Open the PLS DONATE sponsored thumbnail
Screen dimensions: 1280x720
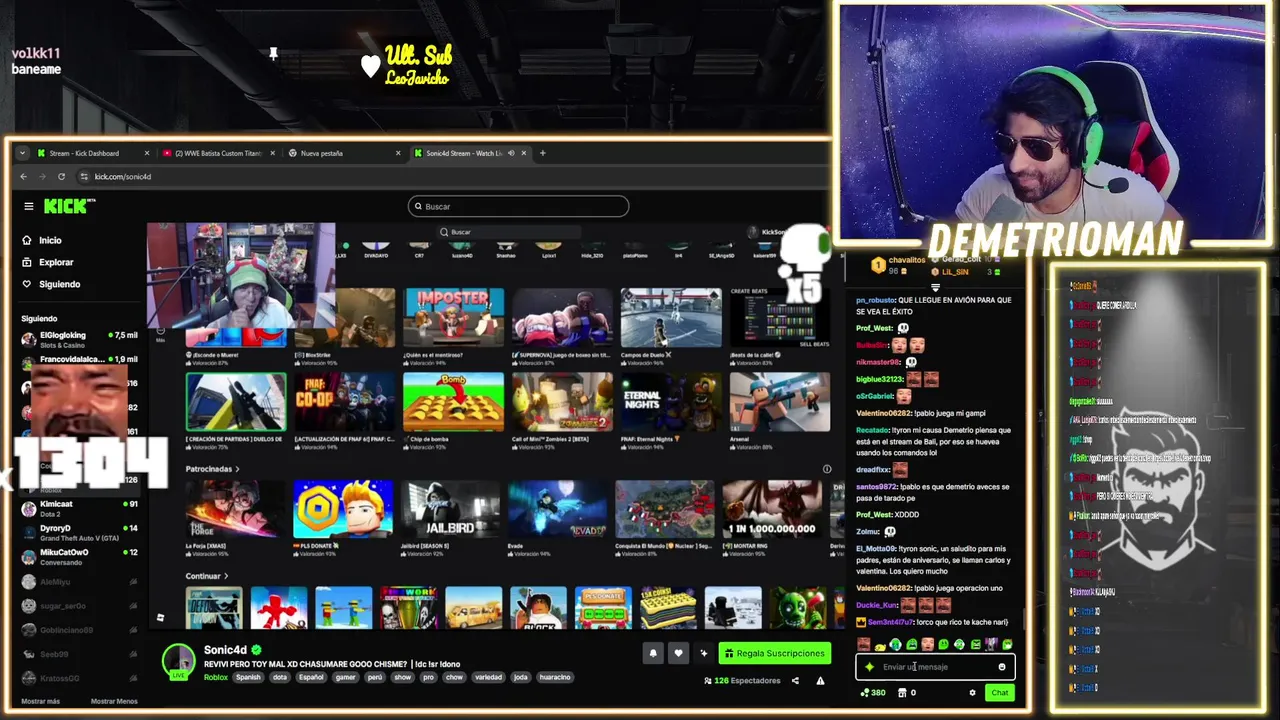[x=343, y=509]
